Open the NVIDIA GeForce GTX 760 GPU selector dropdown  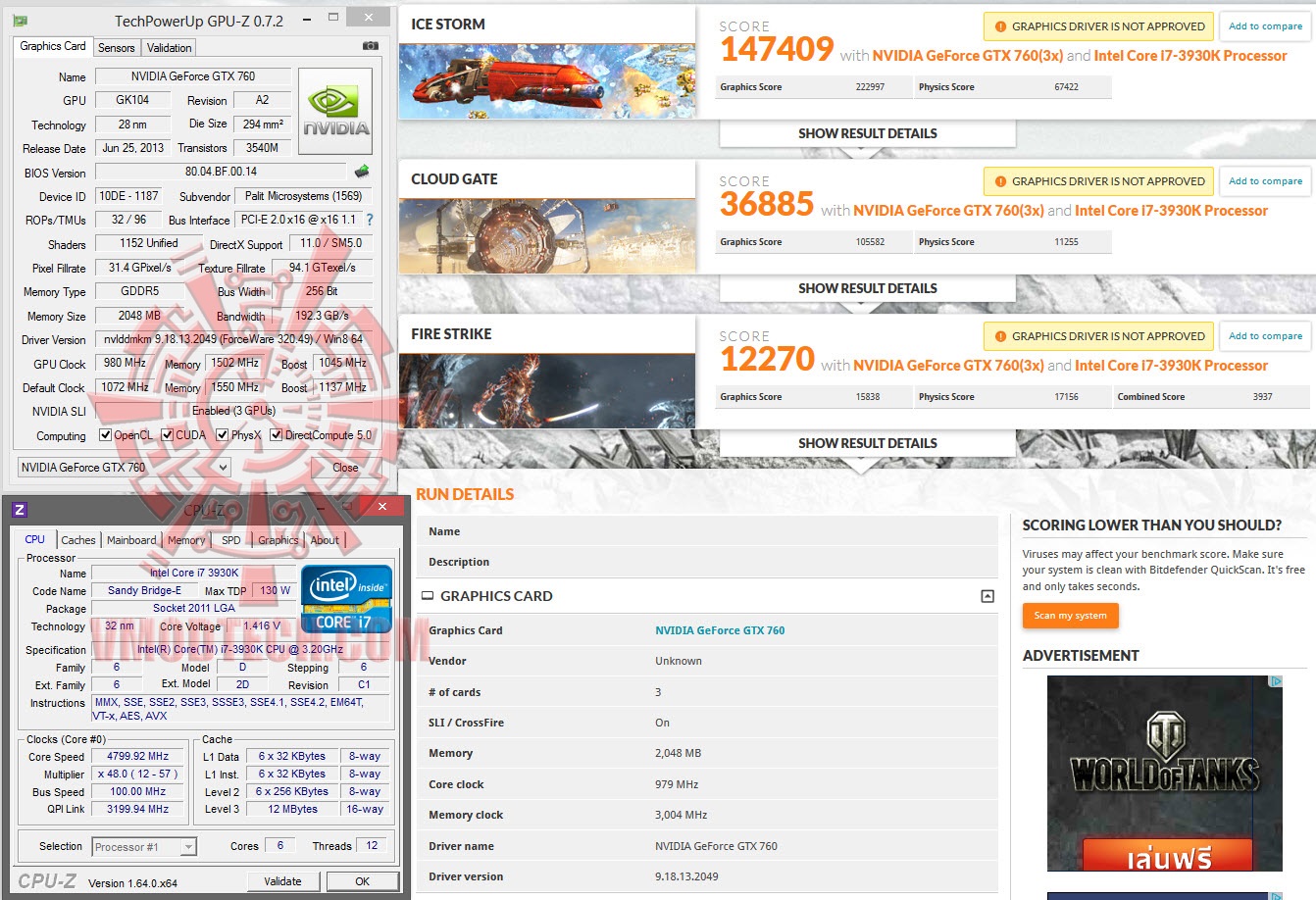[125, 468]
